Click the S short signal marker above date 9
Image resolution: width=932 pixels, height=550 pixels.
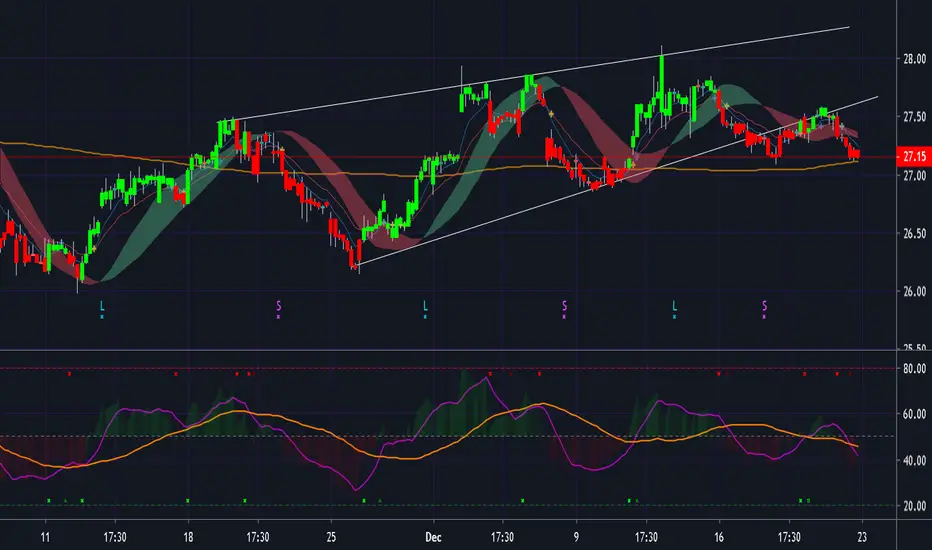coord(564,306)
